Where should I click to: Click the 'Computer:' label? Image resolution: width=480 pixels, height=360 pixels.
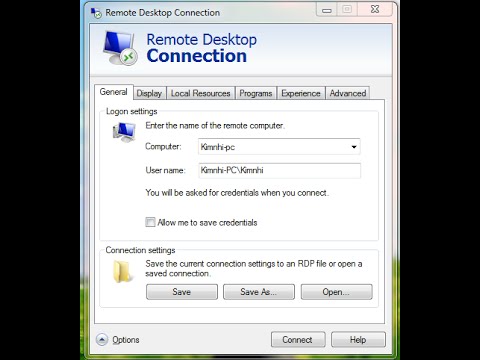click(x=163, y=146)
